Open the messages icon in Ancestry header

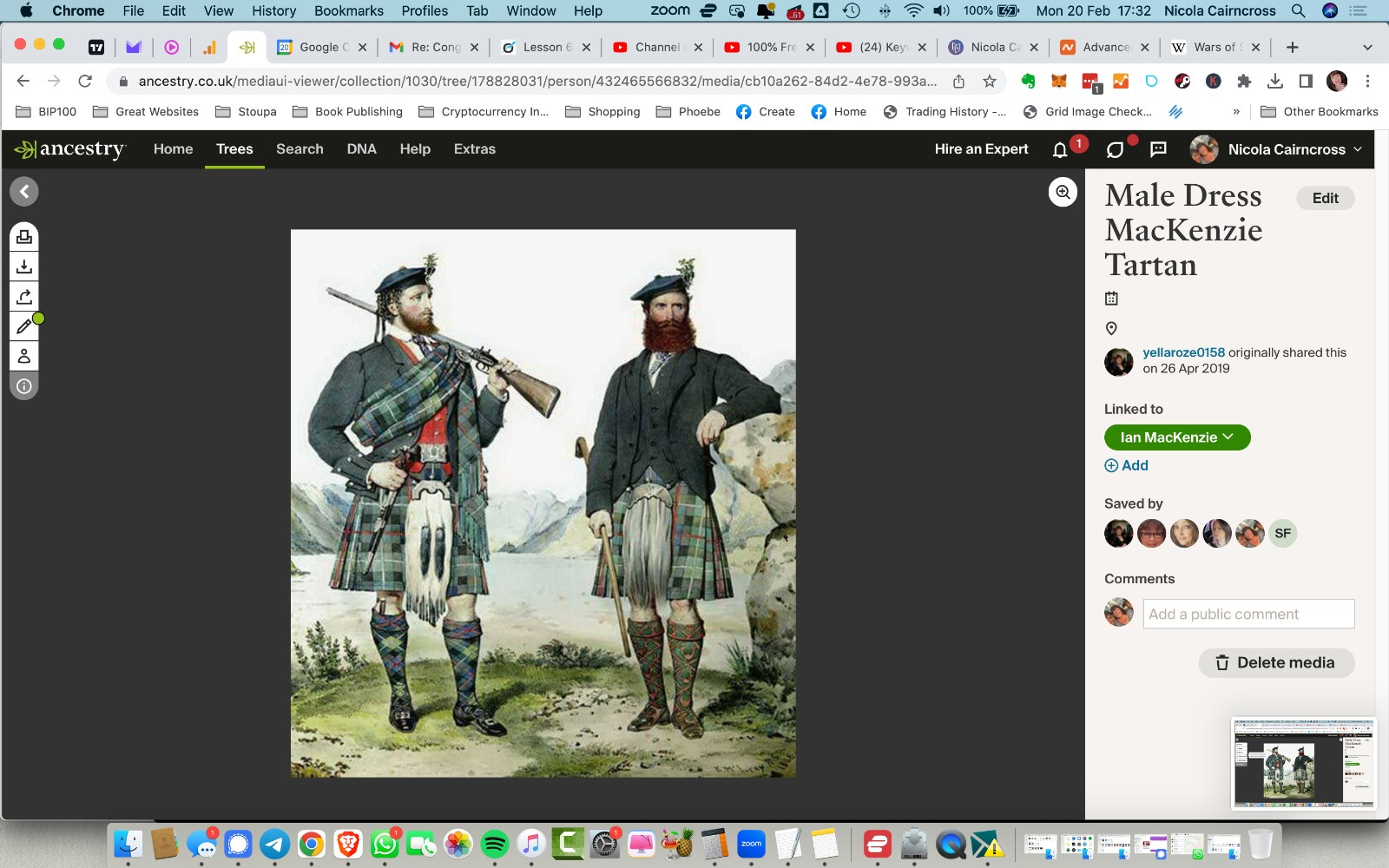pos(1158,149)
